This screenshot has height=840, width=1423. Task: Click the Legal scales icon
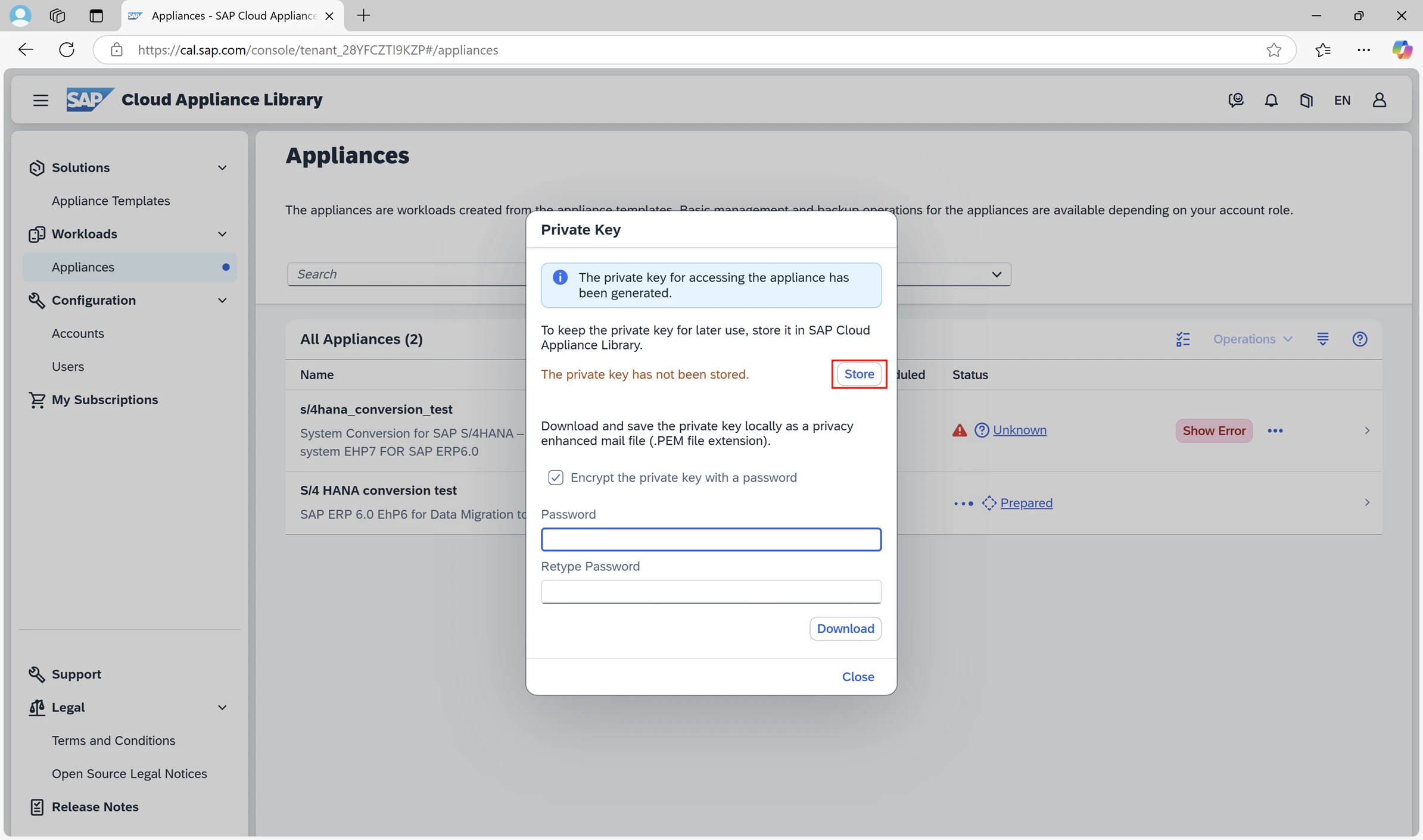(37, 707)
